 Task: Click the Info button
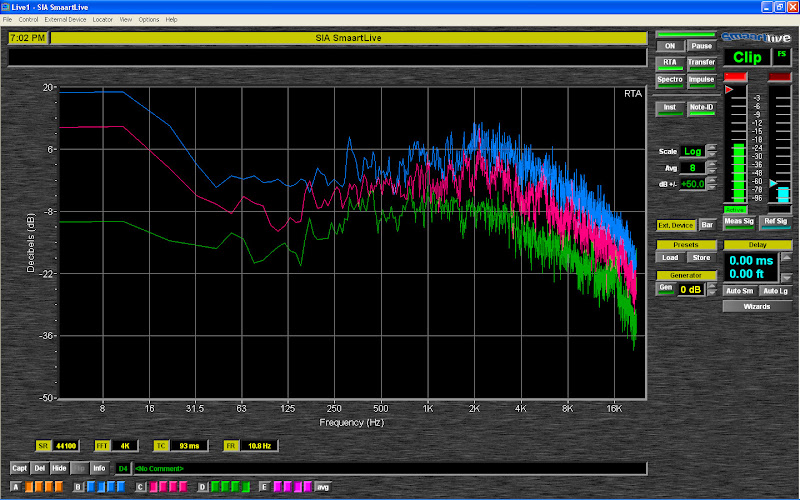click(x=99, y=468)
